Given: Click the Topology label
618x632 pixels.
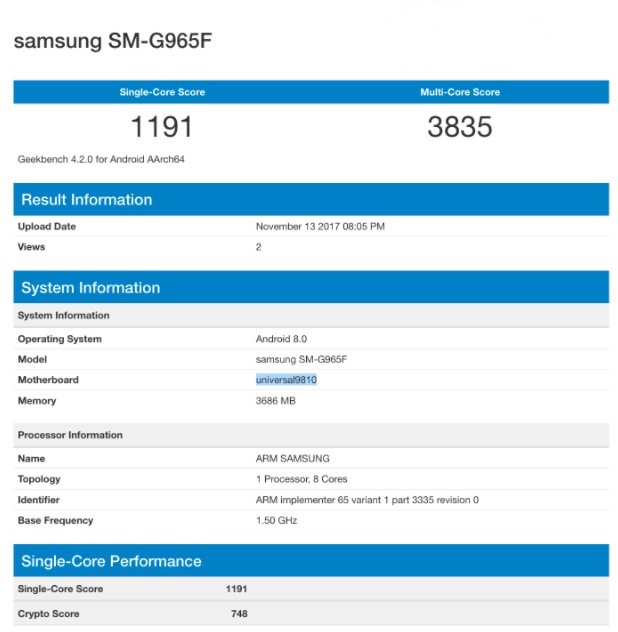Looking at the screenshot, I should [x=39, y=479].
